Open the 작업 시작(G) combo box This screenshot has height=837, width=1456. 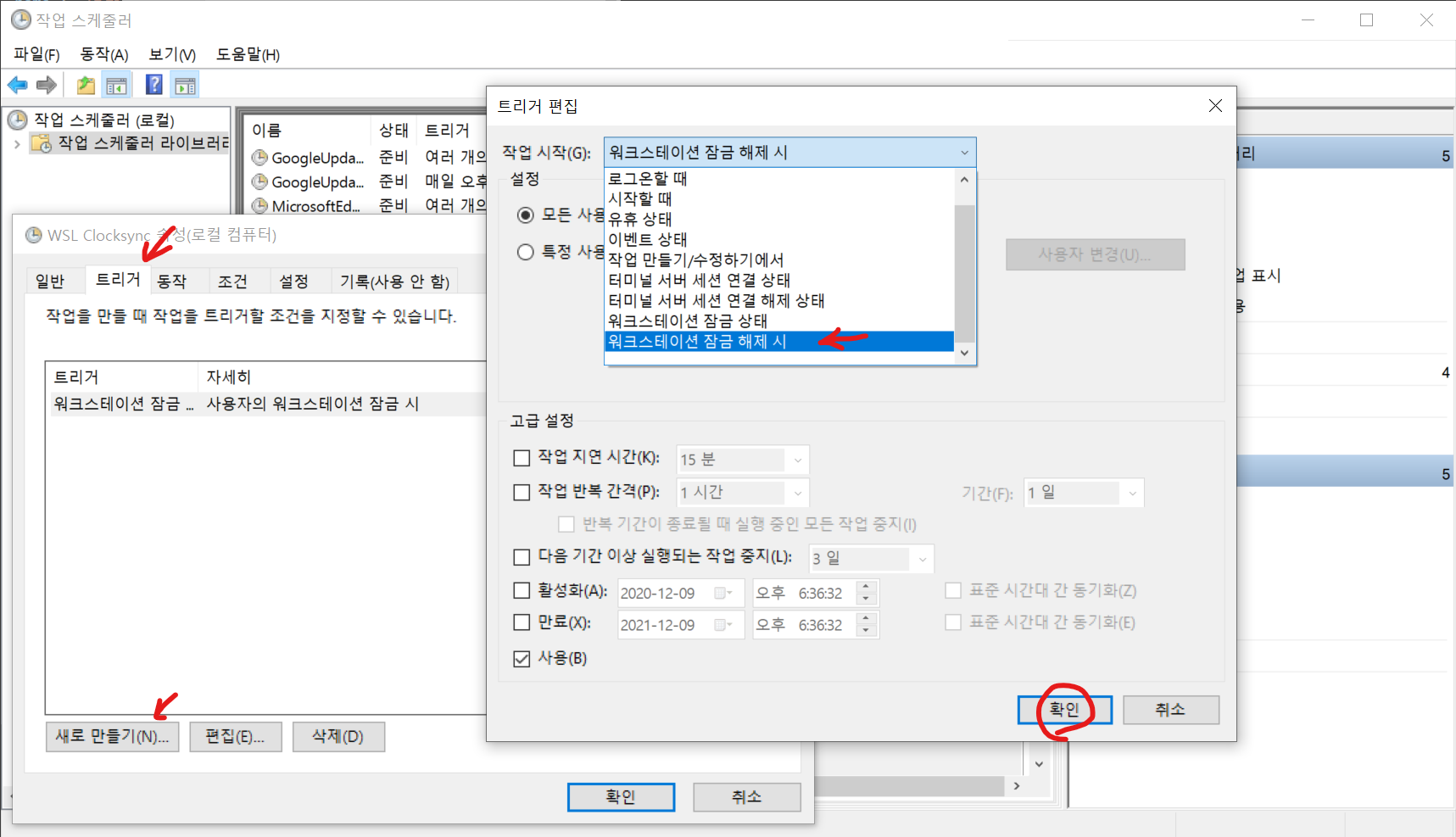point(789,153)
